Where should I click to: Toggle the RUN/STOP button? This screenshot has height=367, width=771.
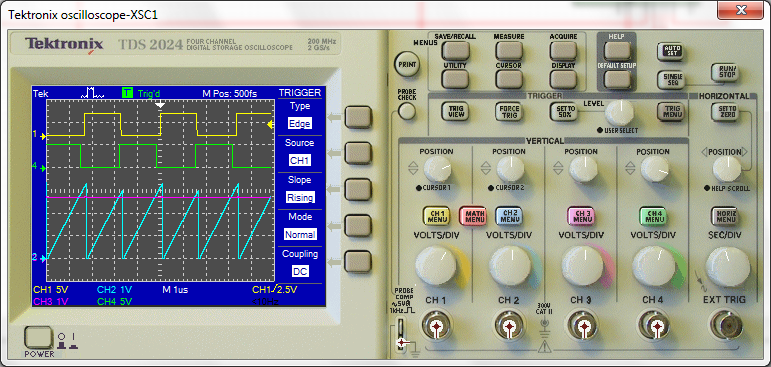(724, 72)
